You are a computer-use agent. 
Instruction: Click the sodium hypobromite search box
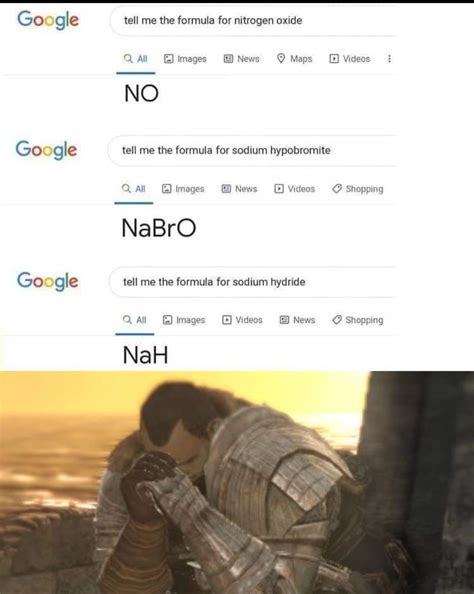[x=252, y=150]
